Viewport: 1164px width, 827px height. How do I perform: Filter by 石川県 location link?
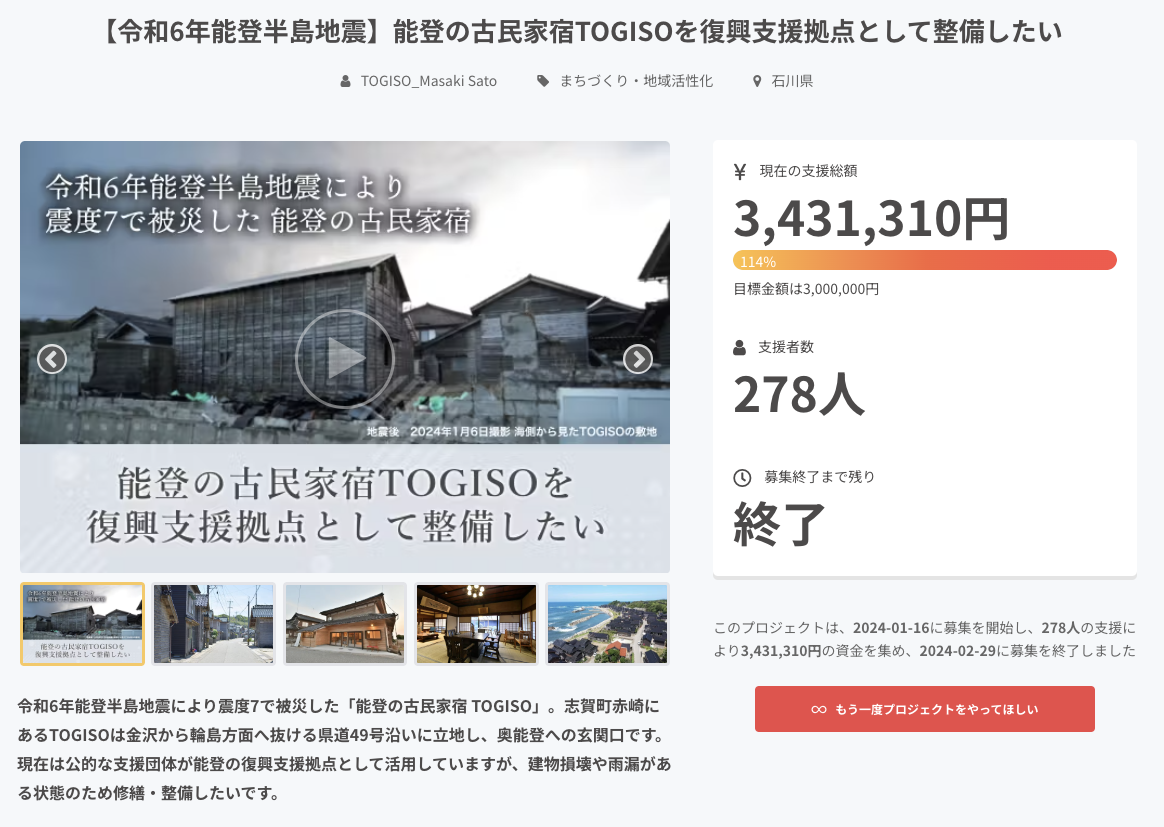(792, 81)
